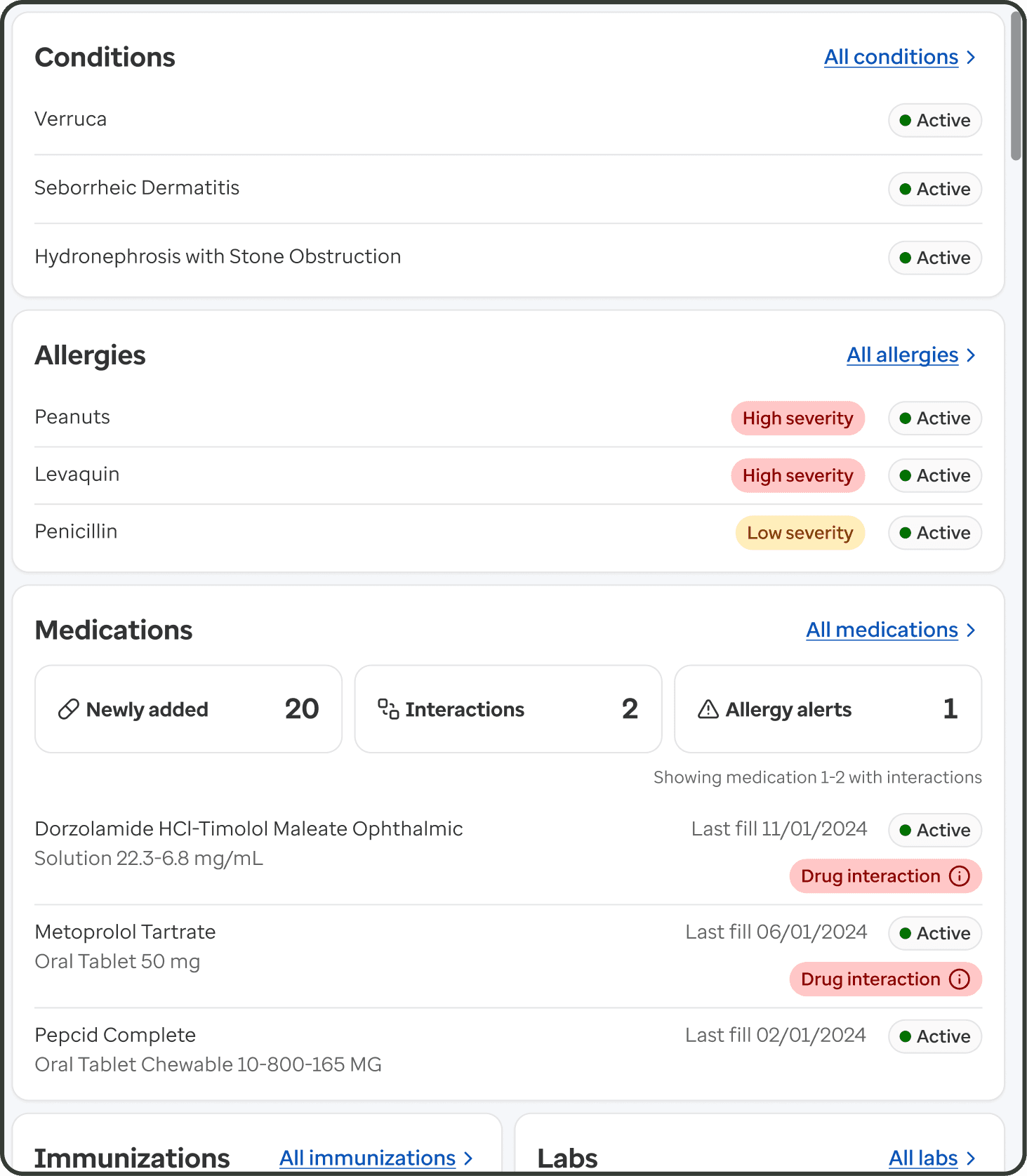
Task: Click chevron arrow next to All conditions
Action: pyautogui.click(x=971, y=58)
